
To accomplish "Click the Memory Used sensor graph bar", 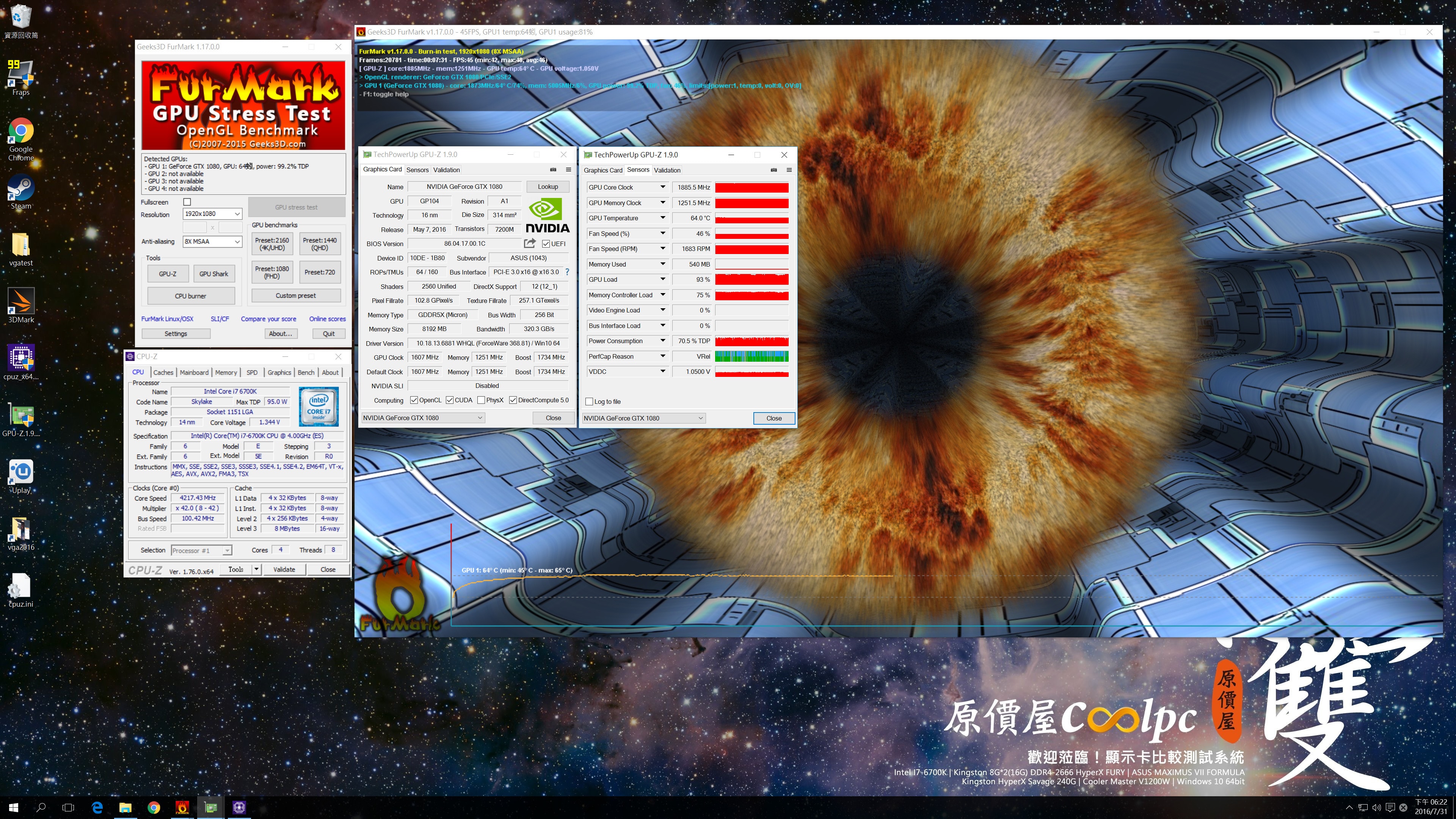I will (x=752, y=264).
